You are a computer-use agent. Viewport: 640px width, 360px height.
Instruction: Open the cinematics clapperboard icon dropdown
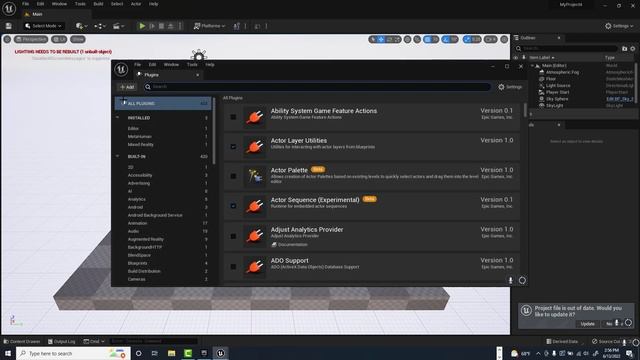point(118,26)
